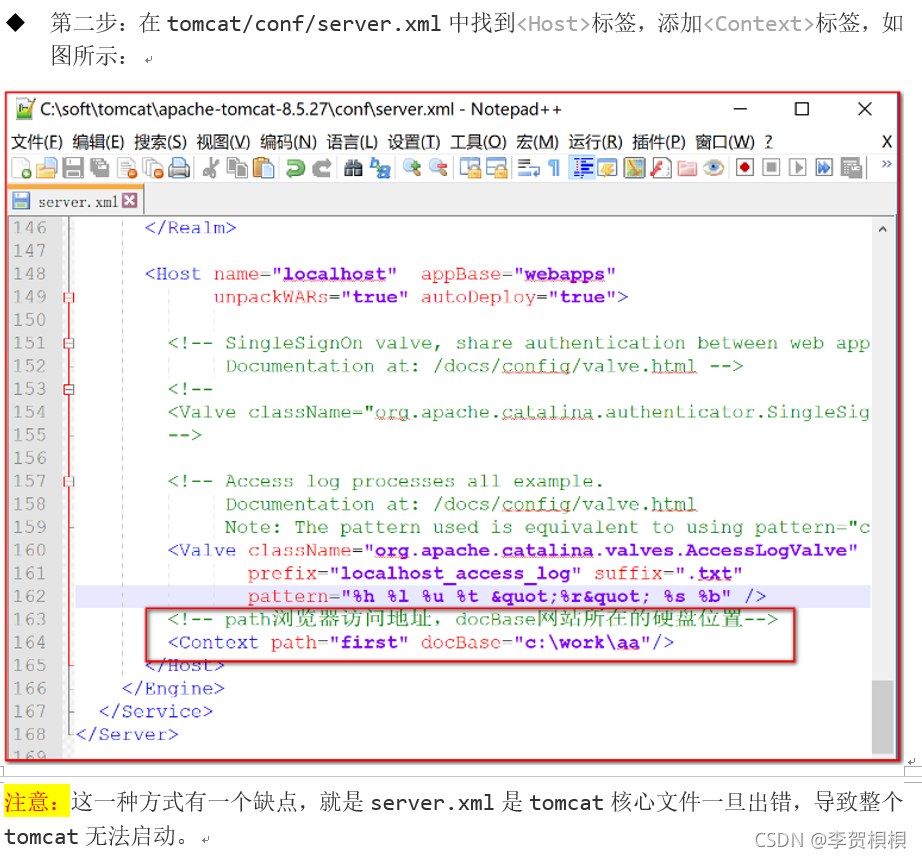The height and width of the screenshot is (858, 922).
Task: Toggle file monitoring eye icon
Action: (713, 168)
